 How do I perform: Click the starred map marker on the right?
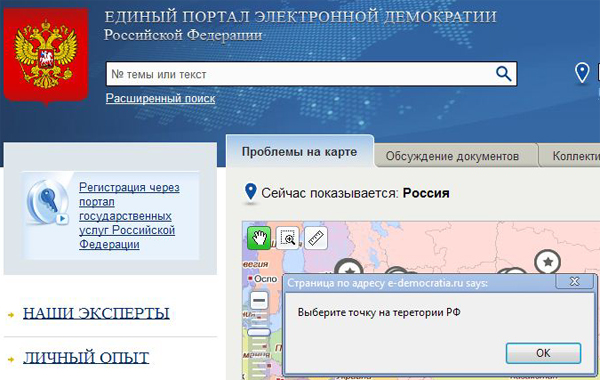(548, 262)
